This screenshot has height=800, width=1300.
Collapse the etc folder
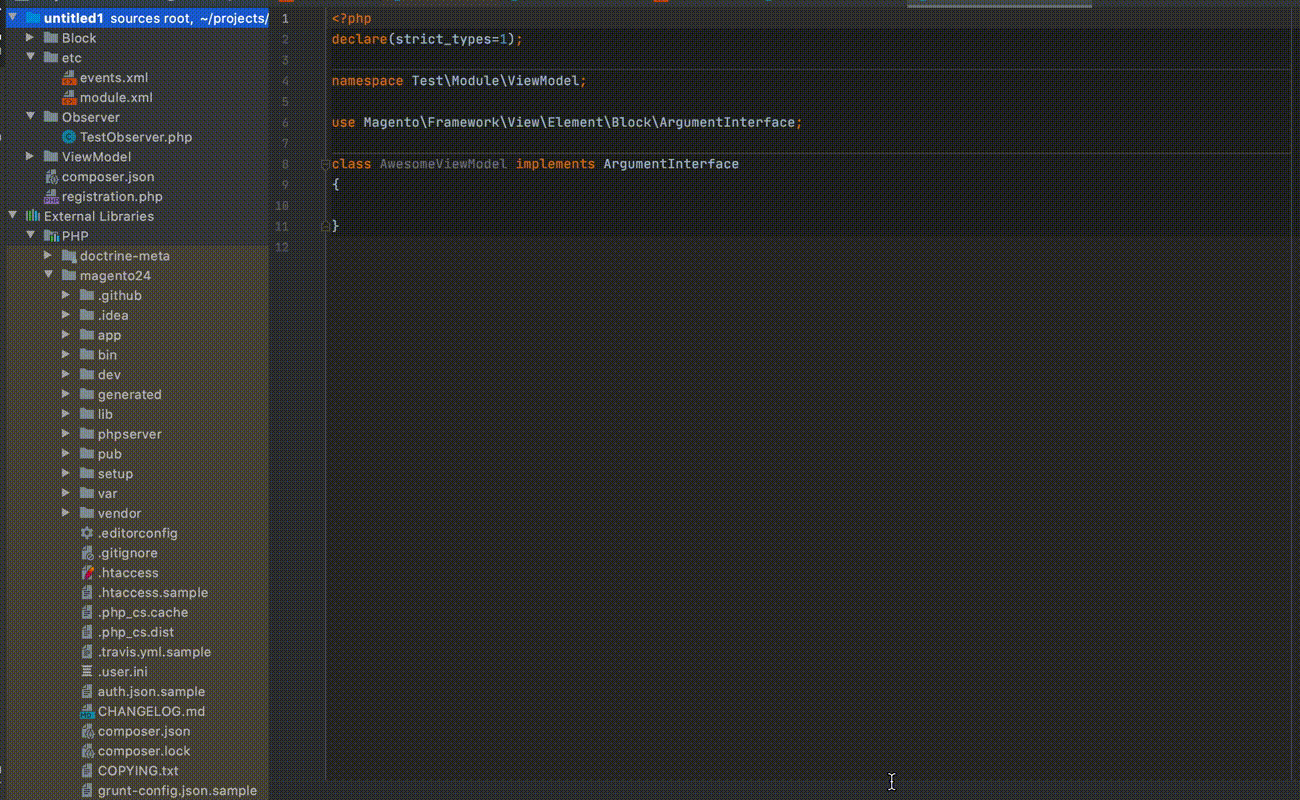tap(30, 58)
